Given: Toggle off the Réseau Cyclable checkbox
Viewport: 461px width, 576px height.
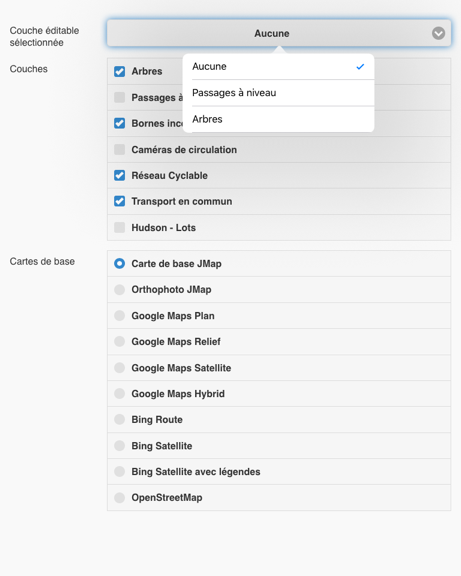Looking at the screenshot, I should pyautogui.click(x=119, y=175).
